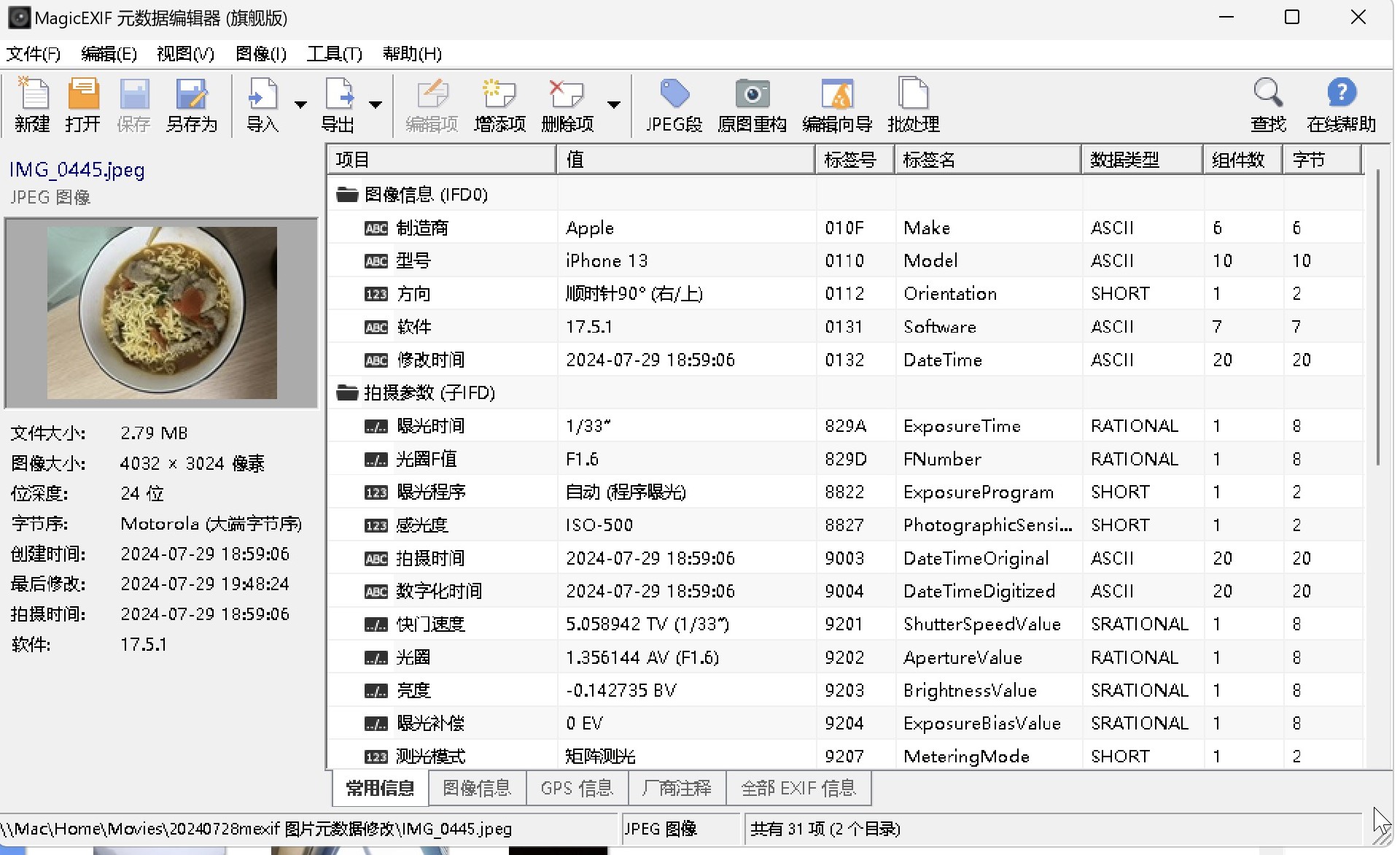Switch to the 图像信息 tab
Image resolution: width=1400 pixels, height=855 pixels.
(x=477, y=788)
